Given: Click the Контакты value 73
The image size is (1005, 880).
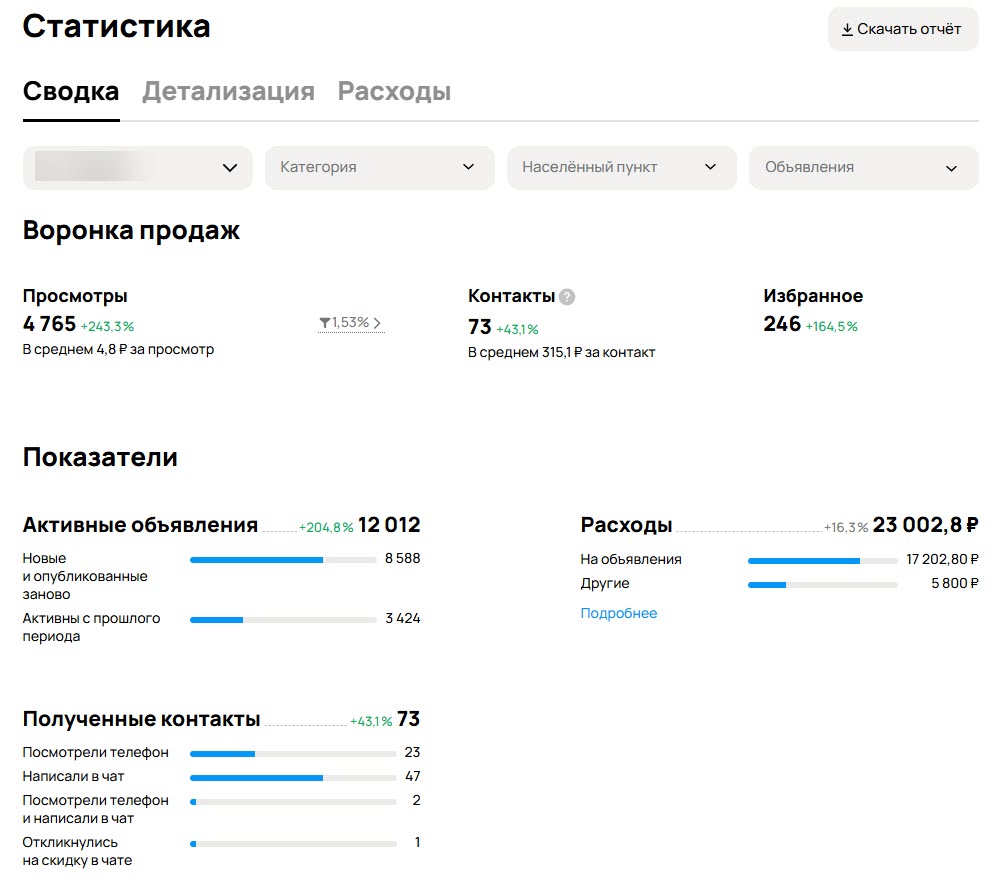Looking at the screenshot, I should point(478,325).
